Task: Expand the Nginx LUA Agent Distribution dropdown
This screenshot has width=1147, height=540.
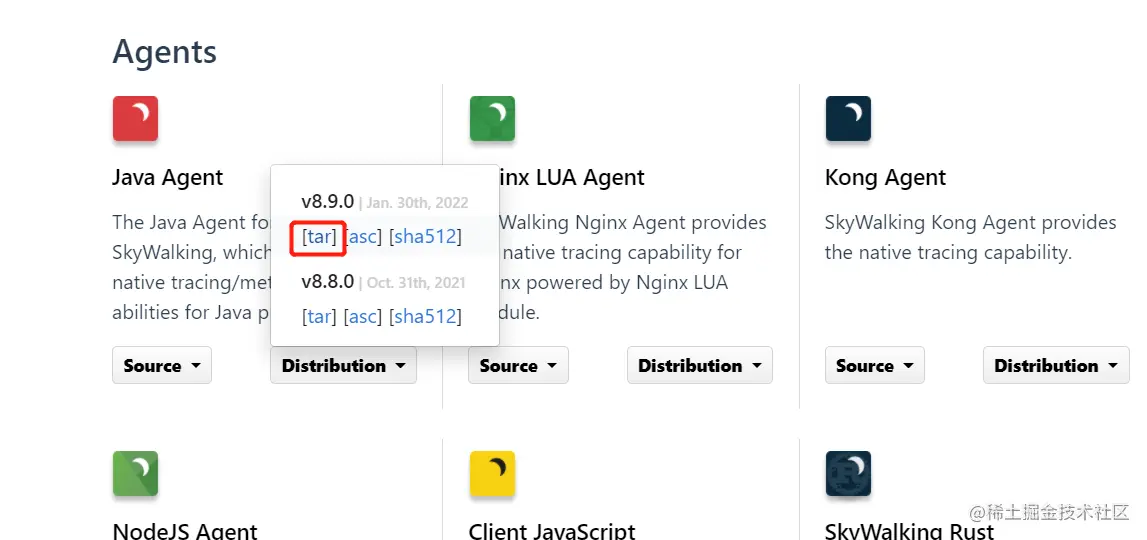Action: point(700,365)
